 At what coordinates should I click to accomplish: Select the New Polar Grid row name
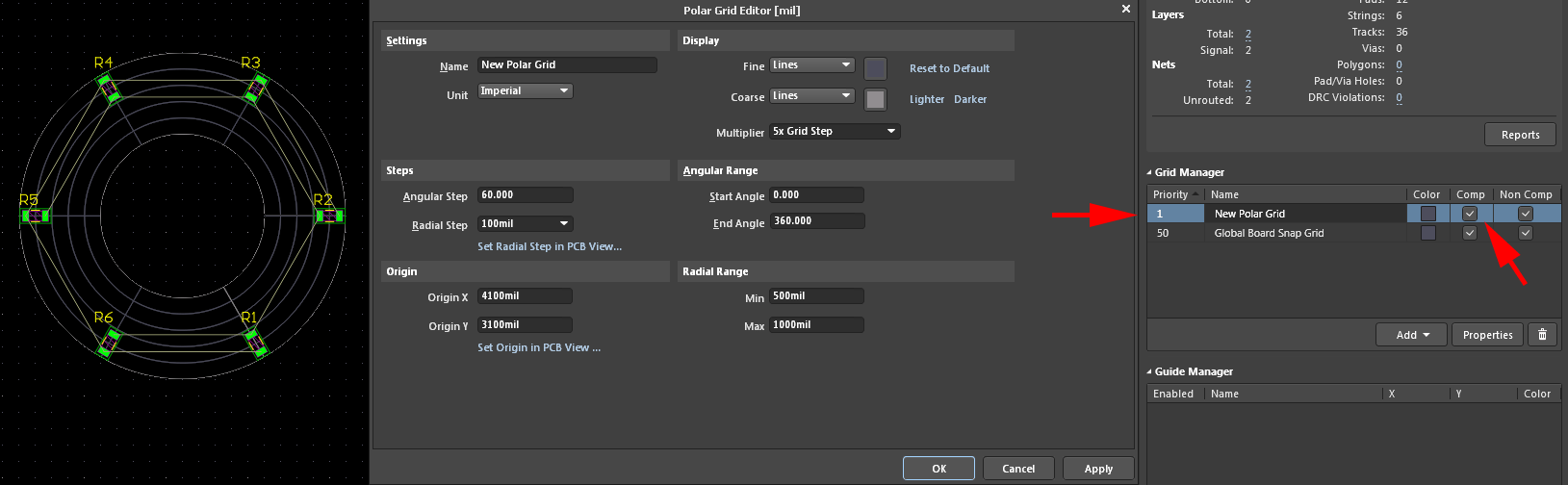click(1249, 214)
